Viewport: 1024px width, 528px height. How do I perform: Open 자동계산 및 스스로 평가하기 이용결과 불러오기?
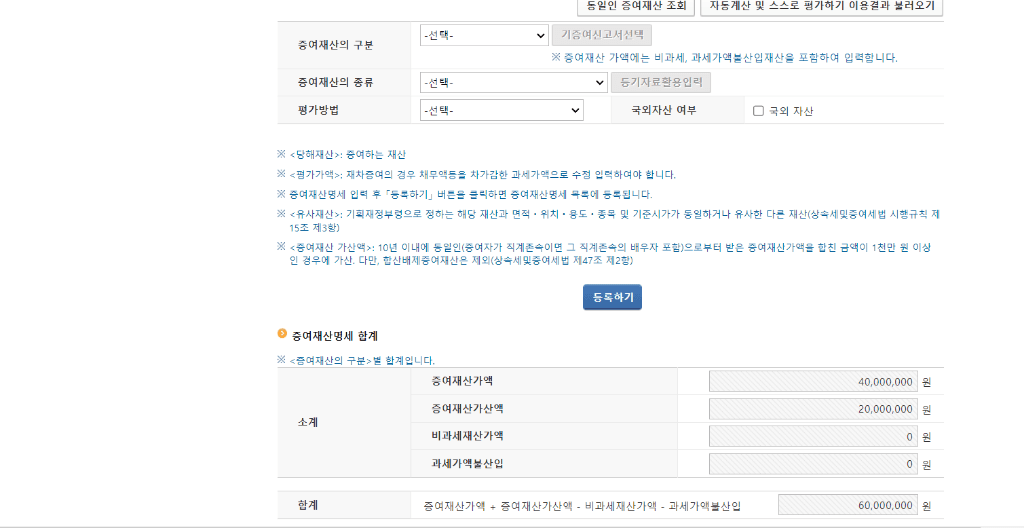click(x=822, y=6)
